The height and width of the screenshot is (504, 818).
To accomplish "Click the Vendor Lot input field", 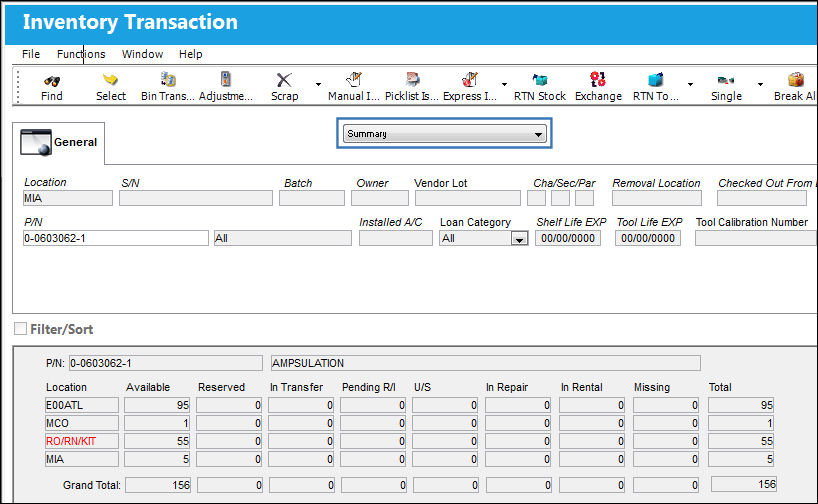I will pyautogui.click(x=467, y=198).
